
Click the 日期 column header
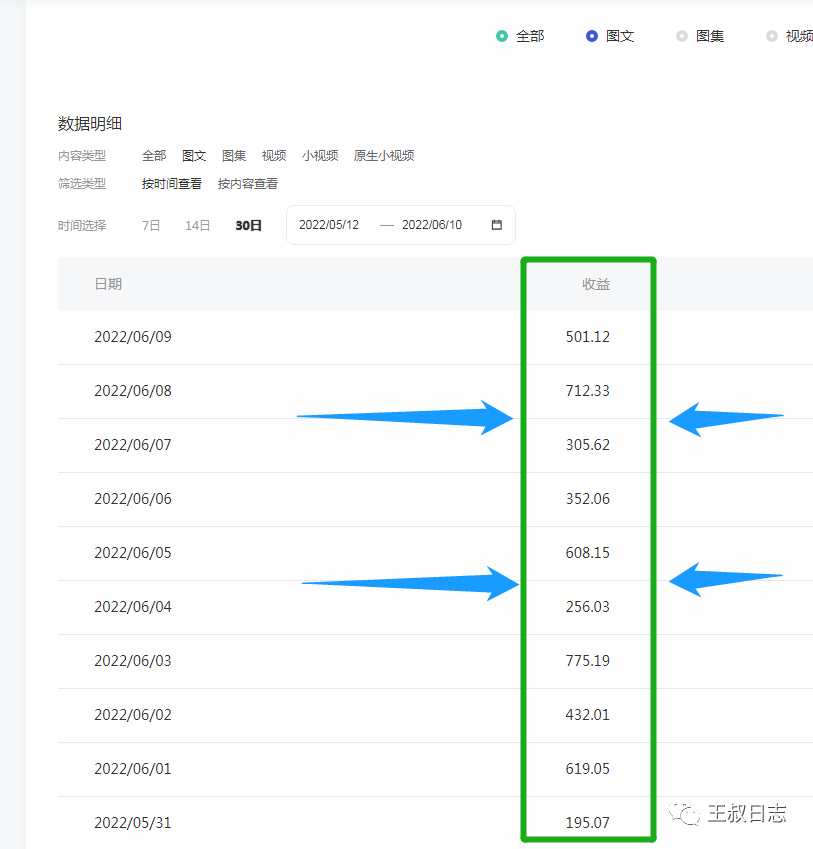pyautogui.click(x=108, y=284)
